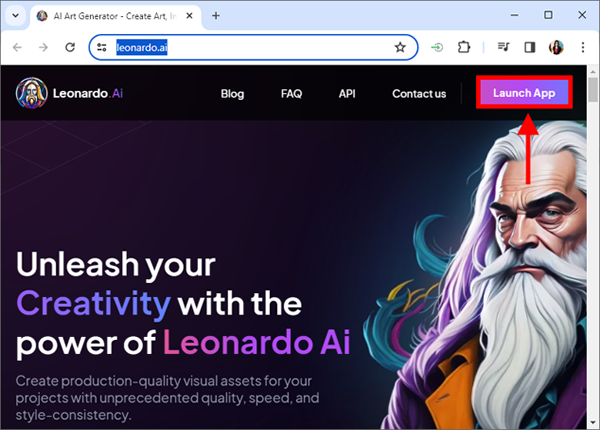Click the Leonardo.Ai wizard logo
The height and width of the screenshot is (430, 600).
31,93
